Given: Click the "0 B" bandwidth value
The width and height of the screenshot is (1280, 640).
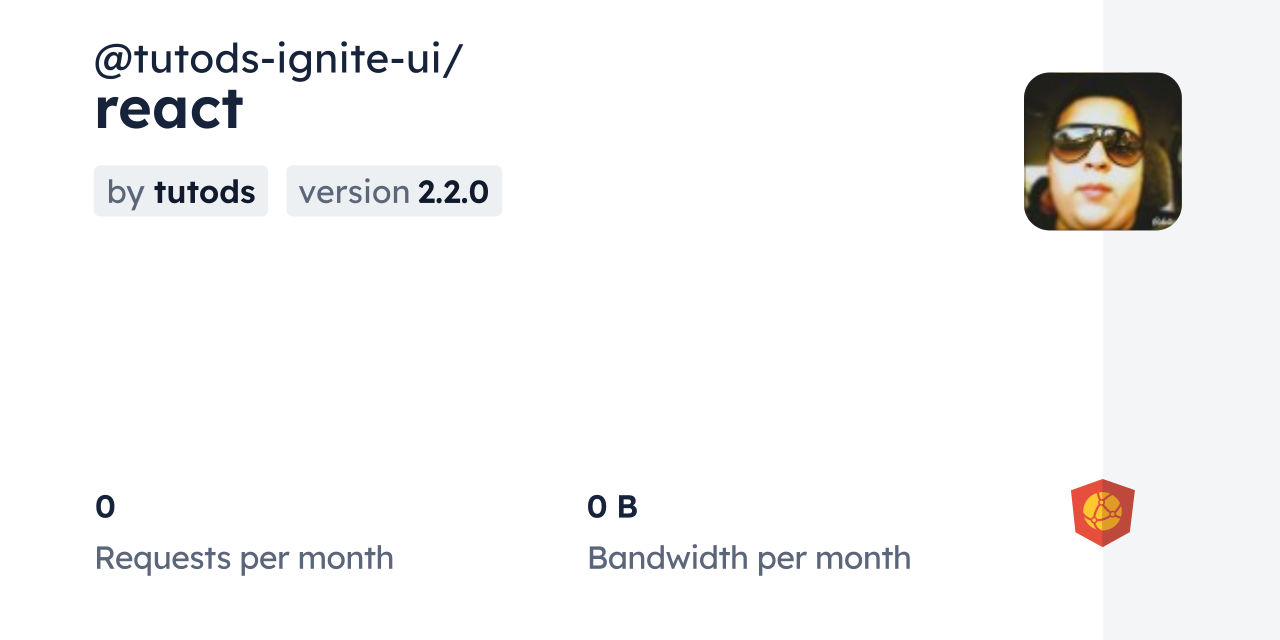Looking at the screenshot, I should tap(612, 507).
